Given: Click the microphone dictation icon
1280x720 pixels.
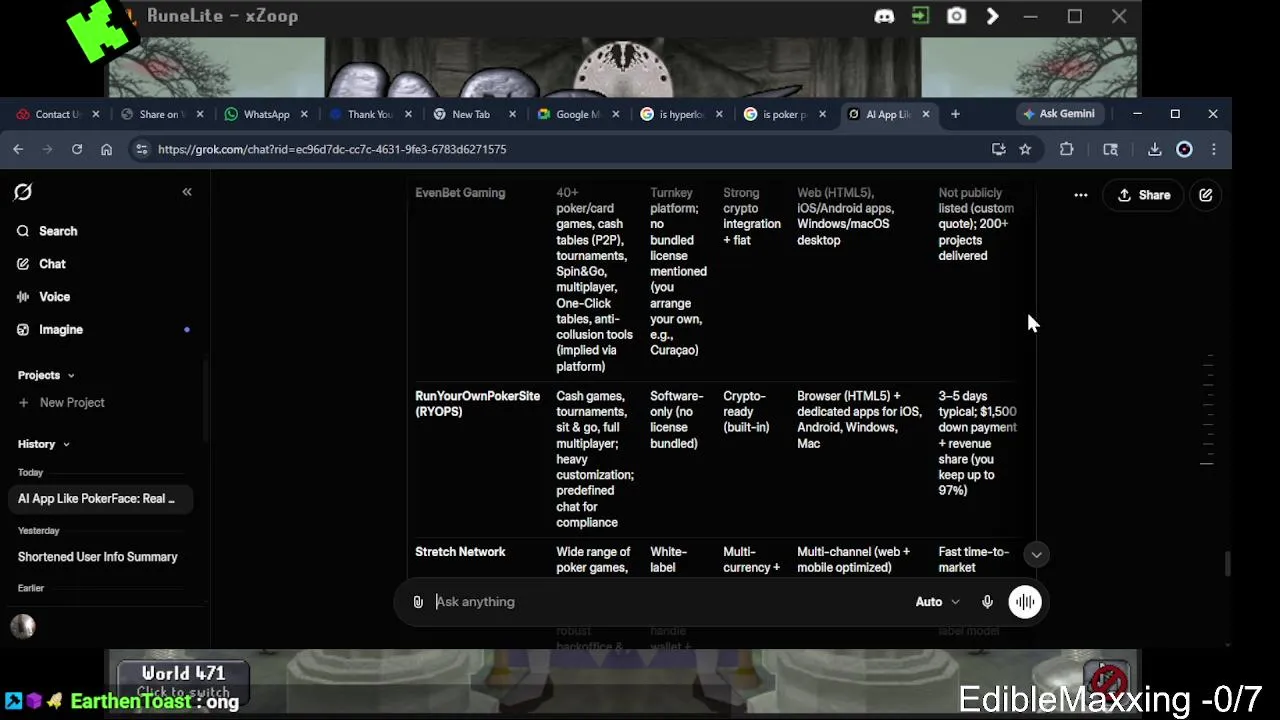Looking at the screenshot, I should (987, 602).
